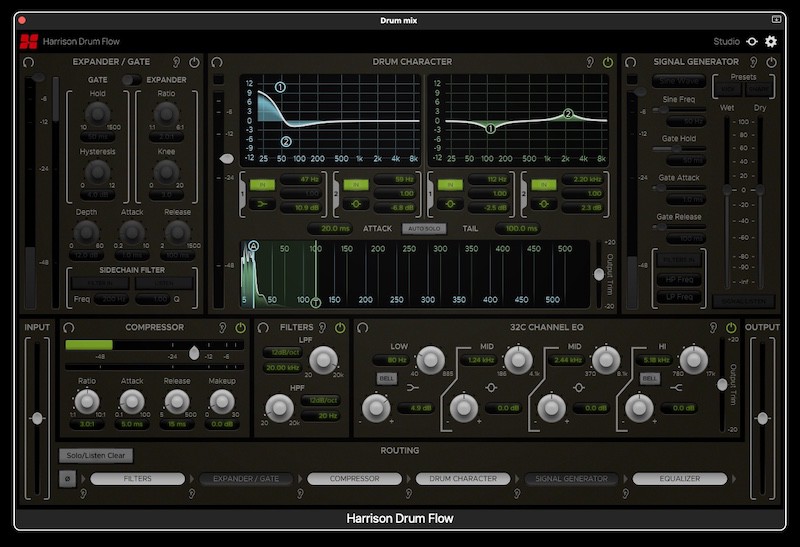Click the TAIL 100.0 ms field
Image resolution: width=800 pixels, height=547 pixels.
coord(518,229)
